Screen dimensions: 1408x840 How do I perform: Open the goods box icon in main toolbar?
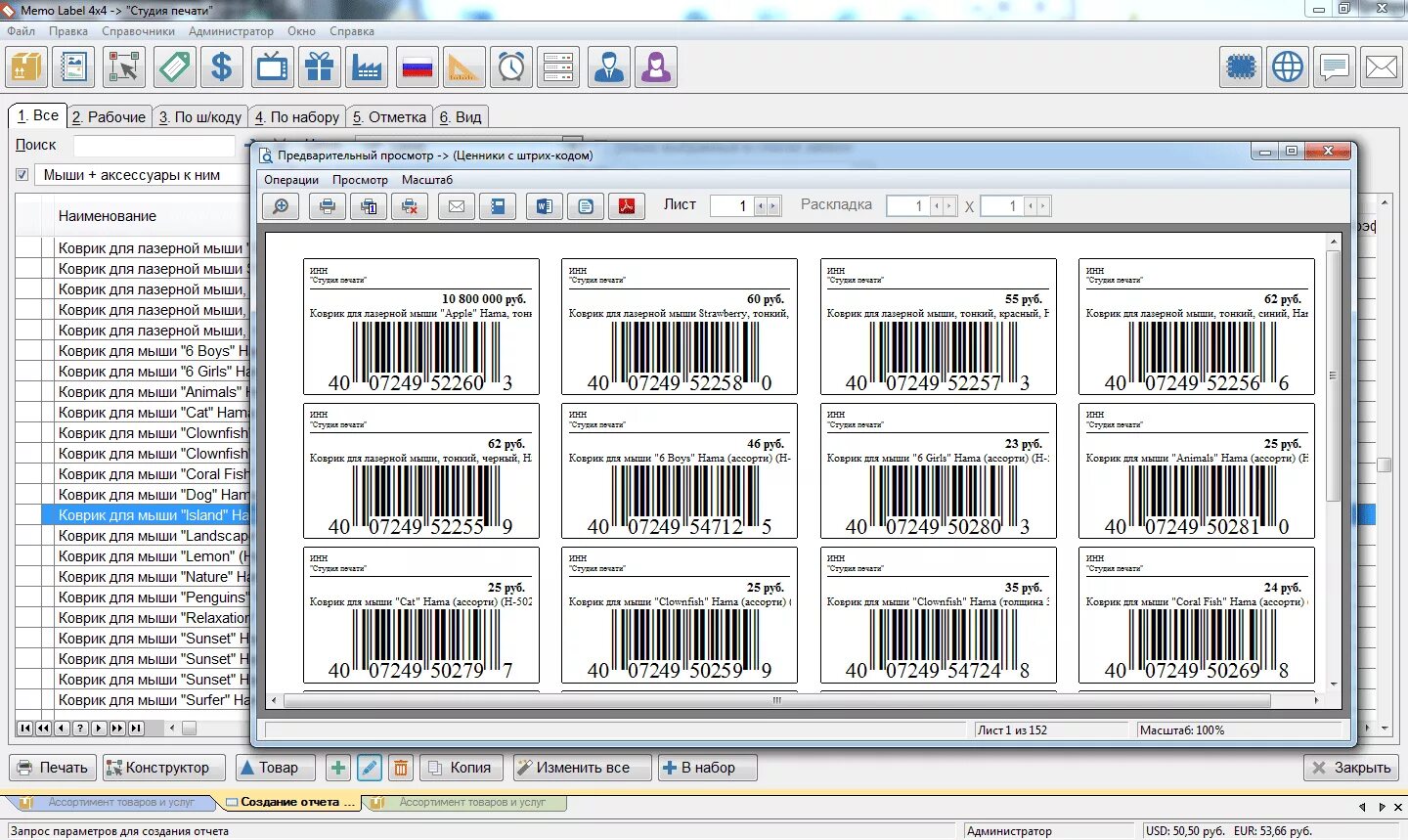26,67
